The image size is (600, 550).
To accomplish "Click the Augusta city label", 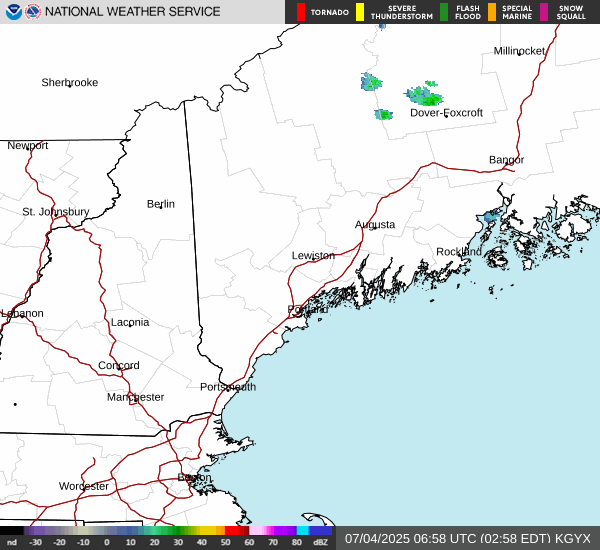I will (375, 224).
